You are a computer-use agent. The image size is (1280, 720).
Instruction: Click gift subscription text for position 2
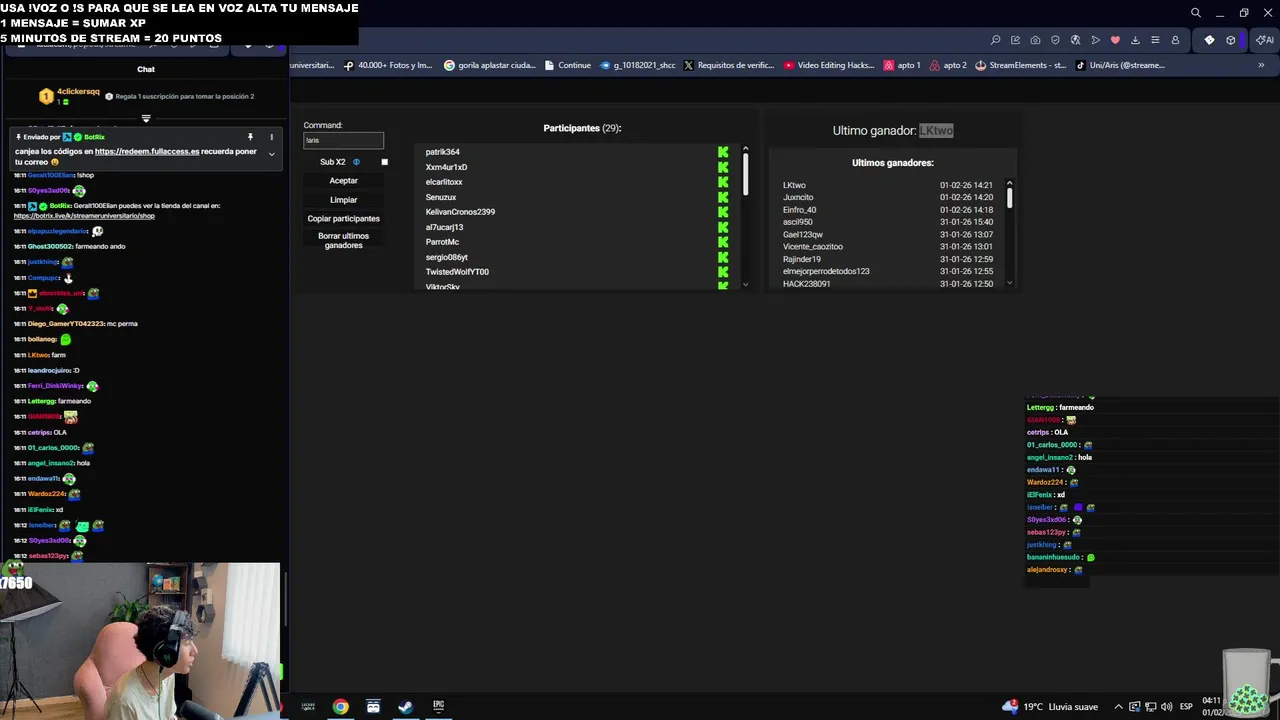185,96
